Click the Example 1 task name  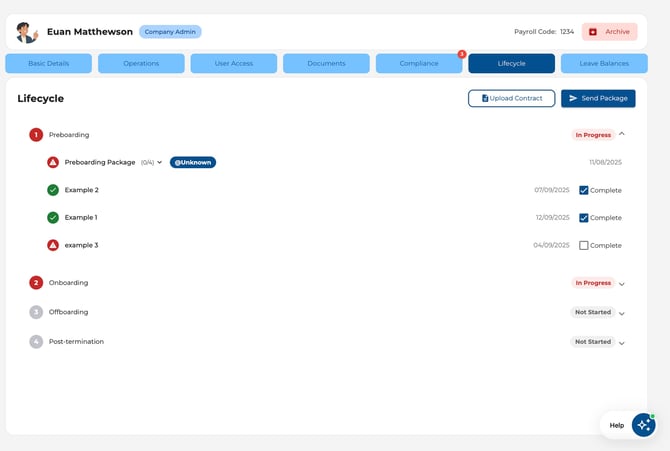81,218
